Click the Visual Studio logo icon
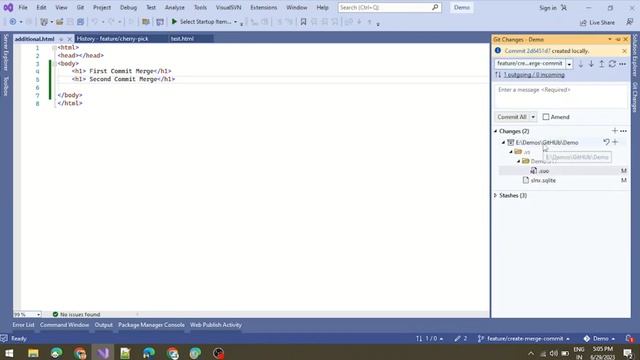Viewport: 640px width, 360px height. 8,7
